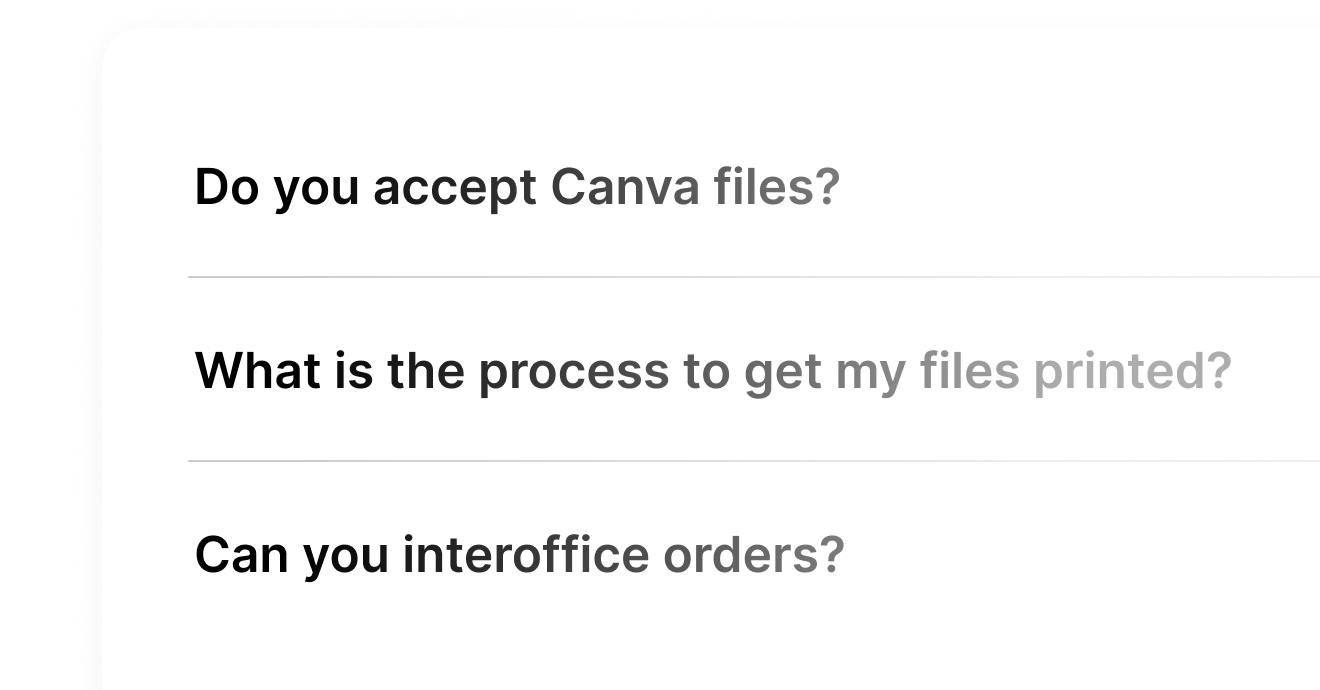The width and height of the screenshot is (1320, 690).
Task: Show the answer about interoffice orders
Action: [x=519, y=555]
